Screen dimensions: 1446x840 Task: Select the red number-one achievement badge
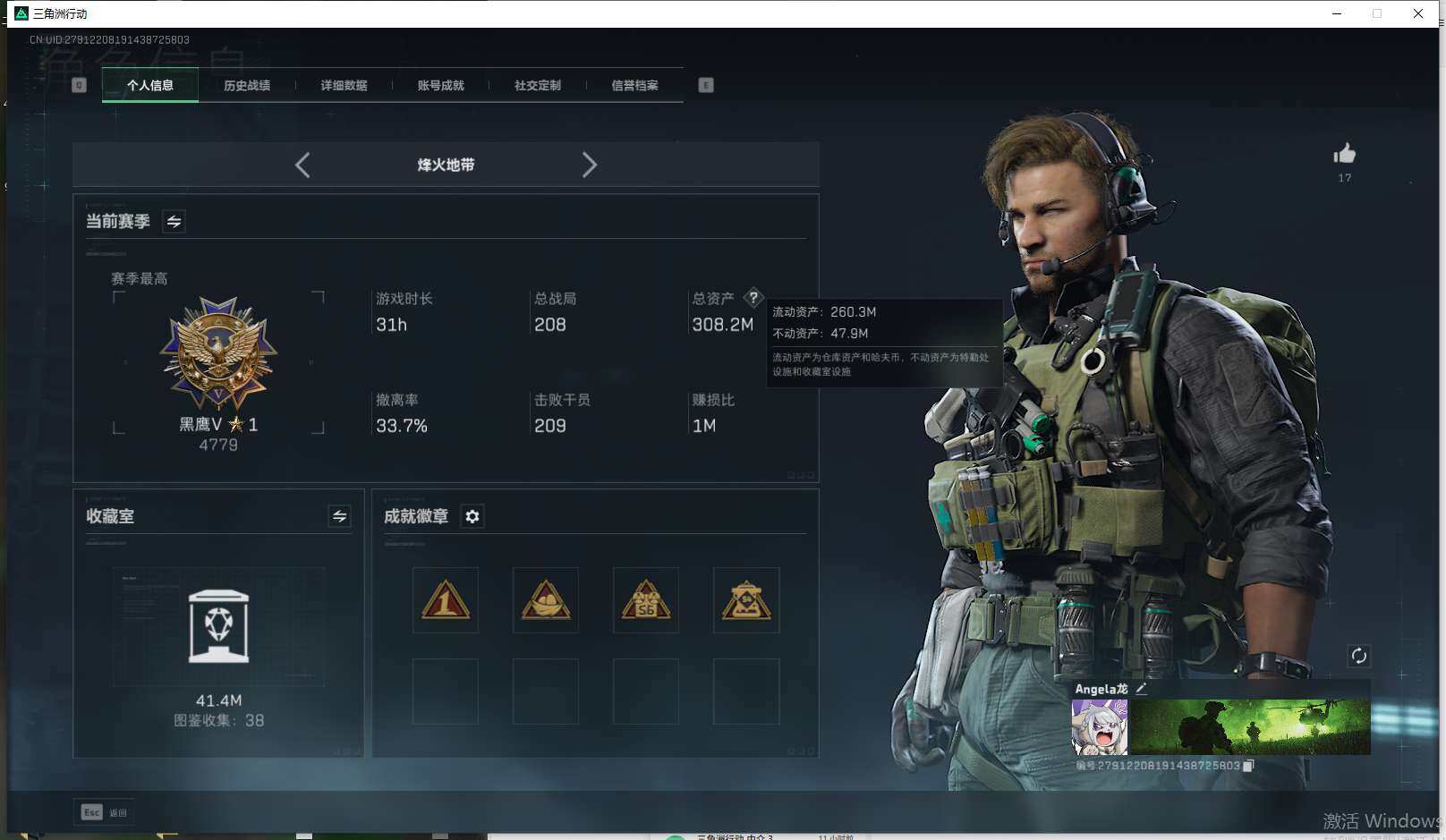pyautogui.click(x=445, y=600)
